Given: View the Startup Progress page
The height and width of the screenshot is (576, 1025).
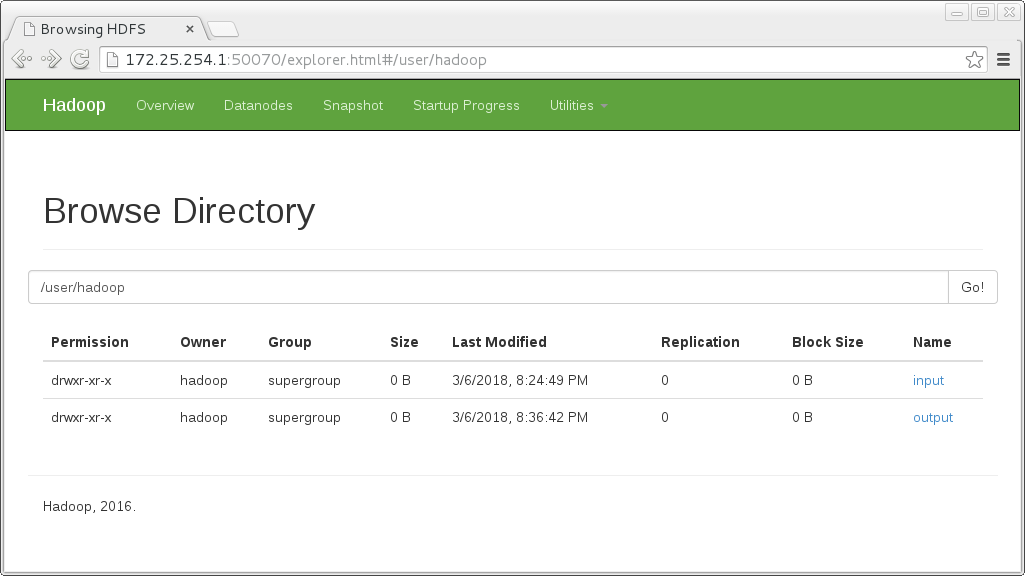Looking at the screenshot, I should (466, 105).
